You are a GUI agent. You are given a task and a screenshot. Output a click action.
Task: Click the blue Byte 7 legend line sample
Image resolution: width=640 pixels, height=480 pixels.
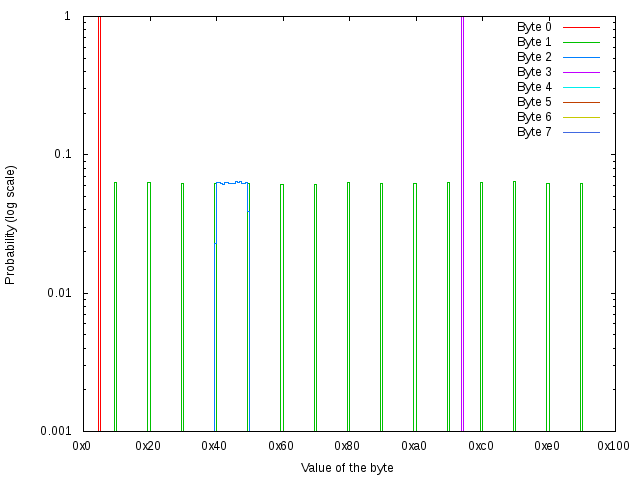point(580,132)
